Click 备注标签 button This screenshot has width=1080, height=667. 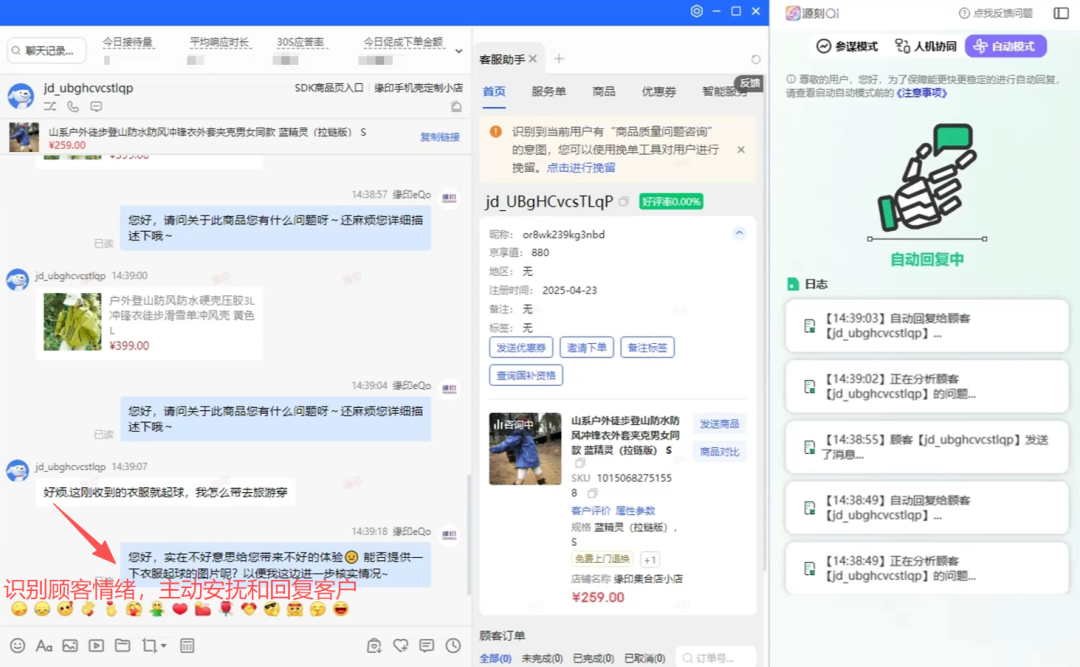click(x=647, y=347)
